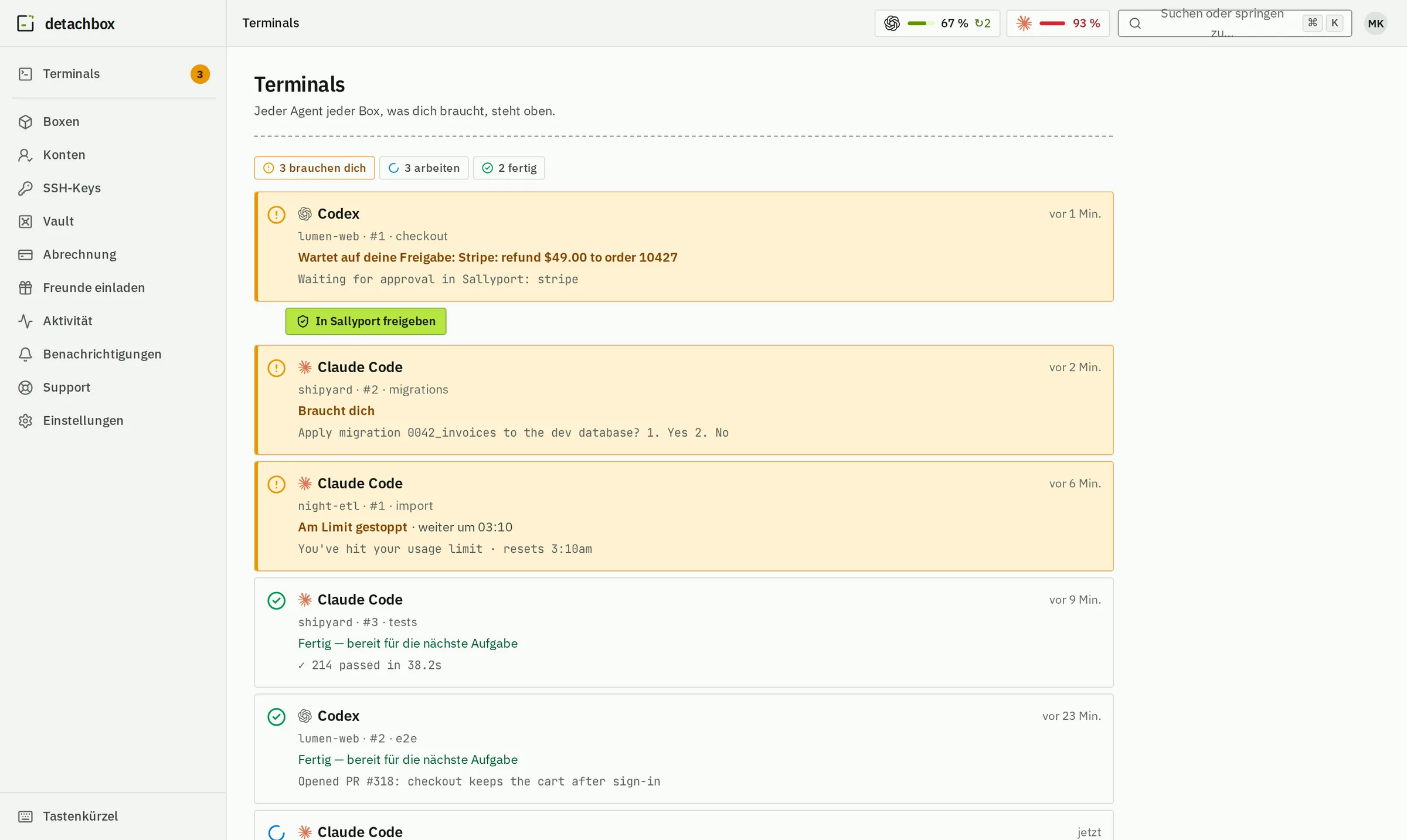Toggle the '2 fertig' filter chip
Image resolution: width=1407 pixels, height=840 pixels.
point(509,168)
